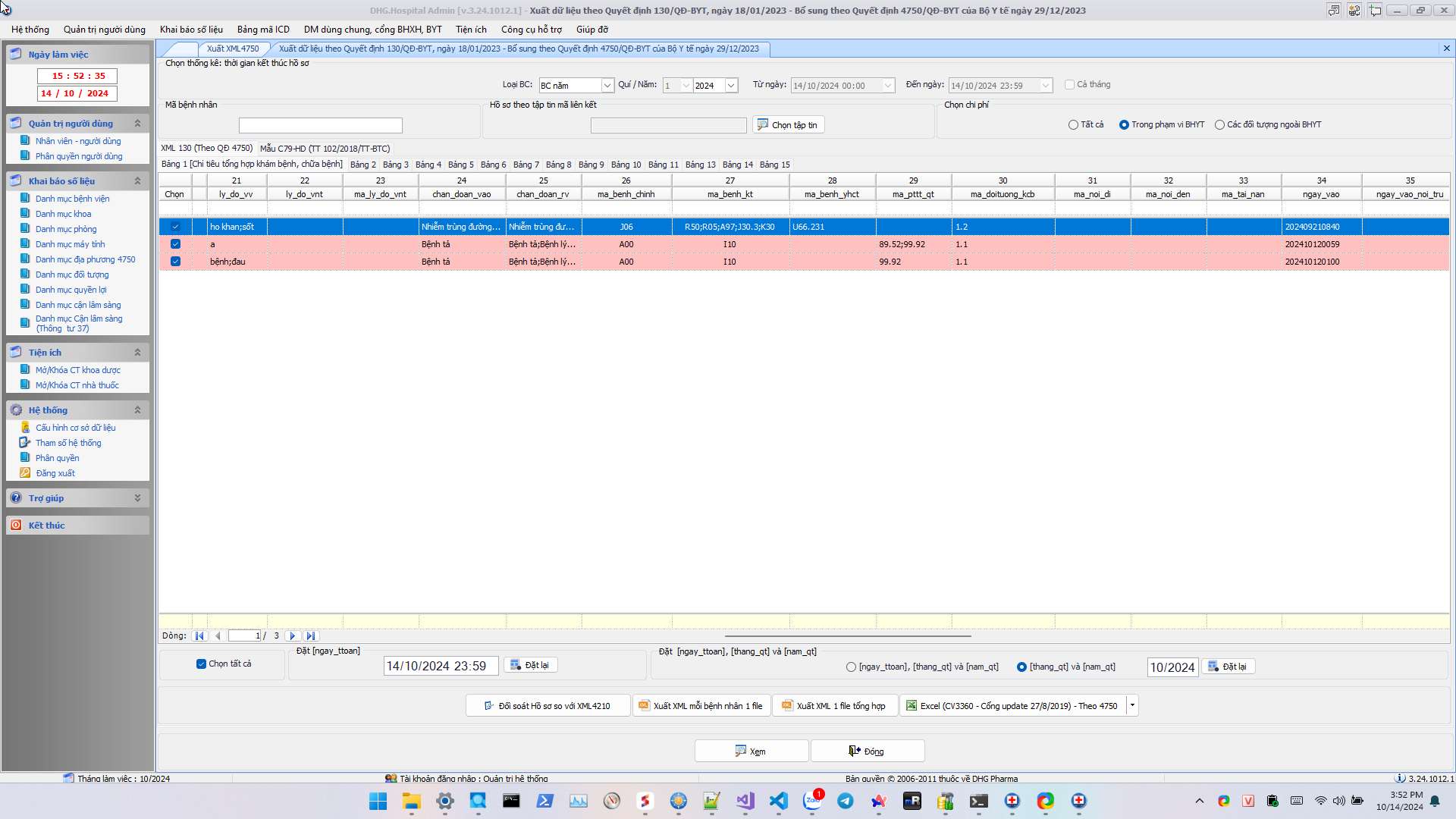Click the 'Kết thúc' power icon
1456x819 pixels.
(x=16, y=525)
